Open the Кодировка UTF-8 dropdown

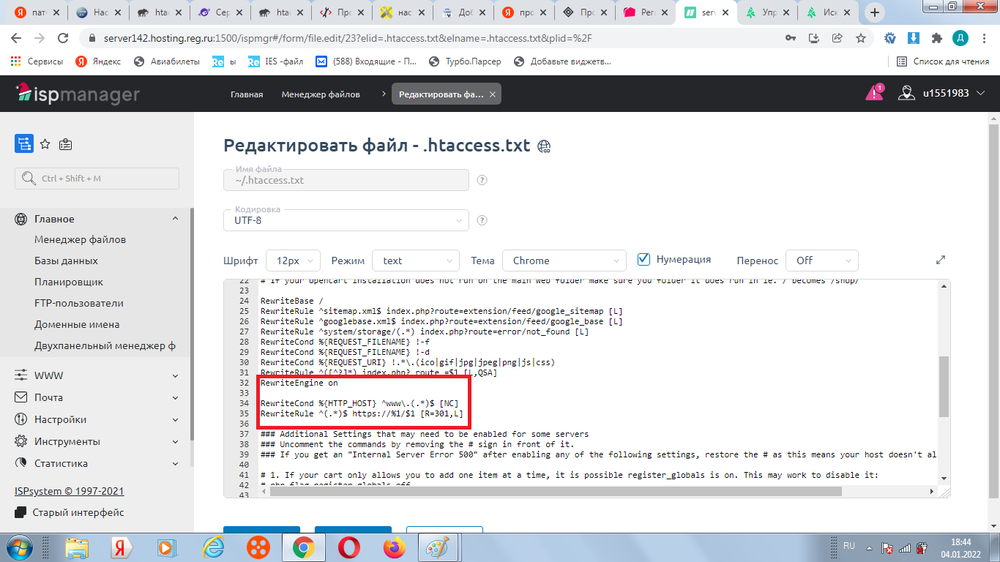pos(346,220)
